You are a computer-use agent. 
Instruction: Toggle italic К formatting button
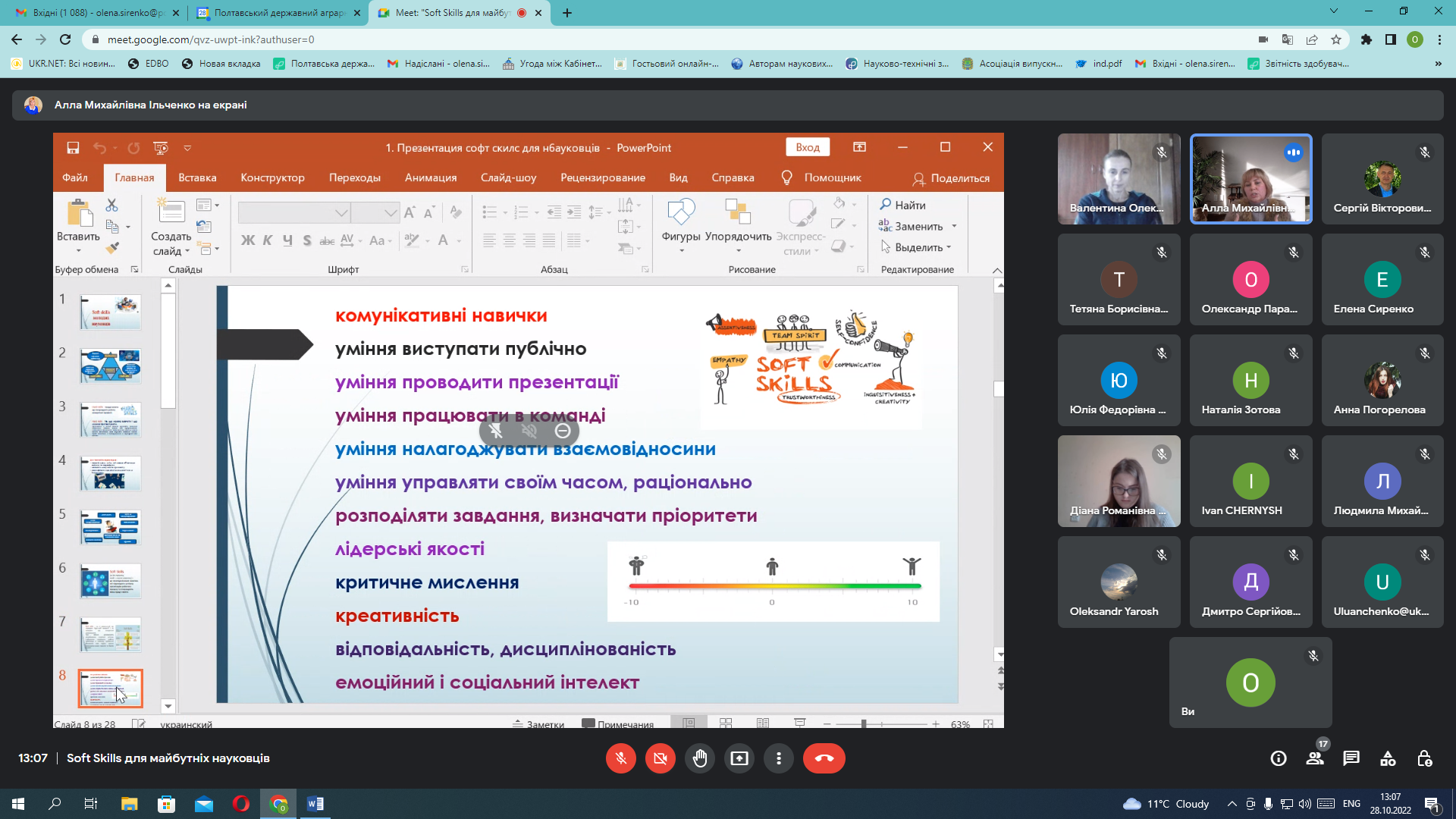[268, 240]
